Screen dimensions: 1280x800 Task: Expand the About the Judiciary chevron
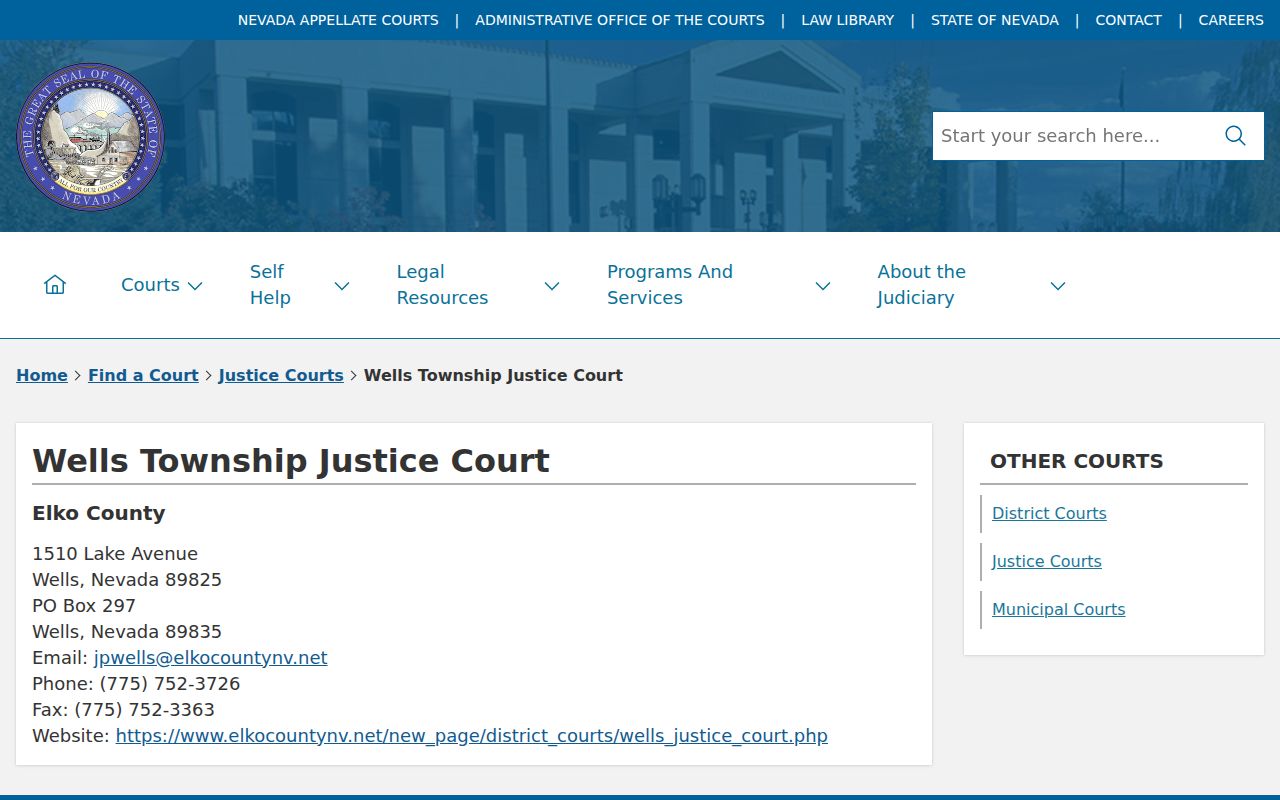tap(1058, 286)
